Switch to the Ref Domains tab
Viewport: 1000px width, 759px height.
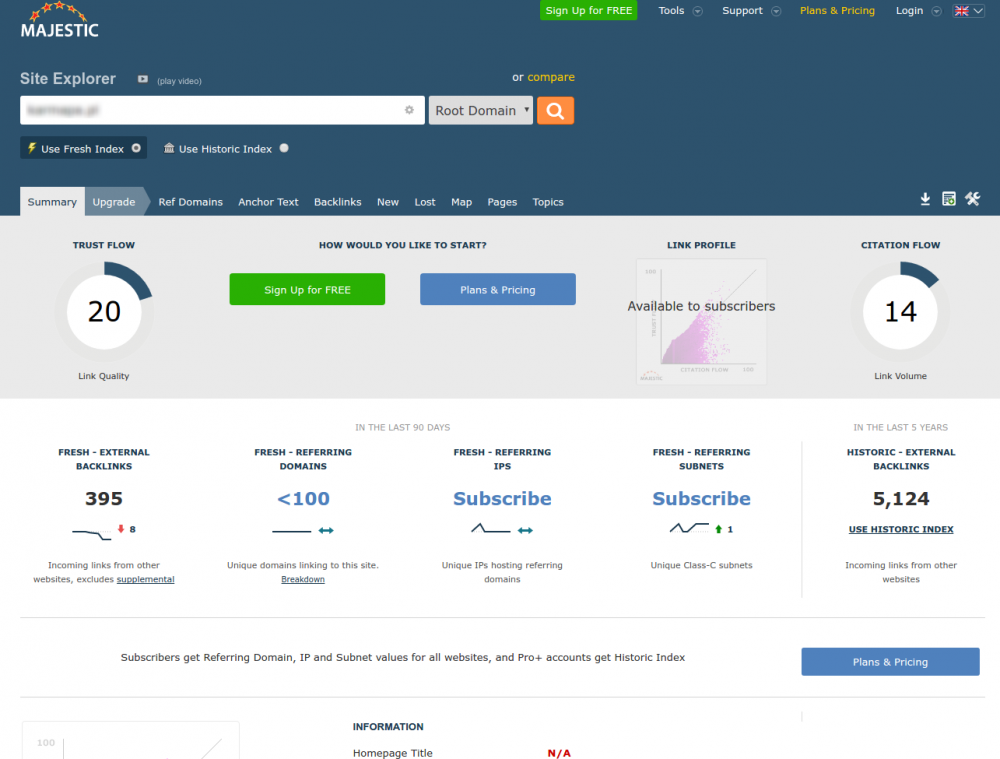coord(190,202)
